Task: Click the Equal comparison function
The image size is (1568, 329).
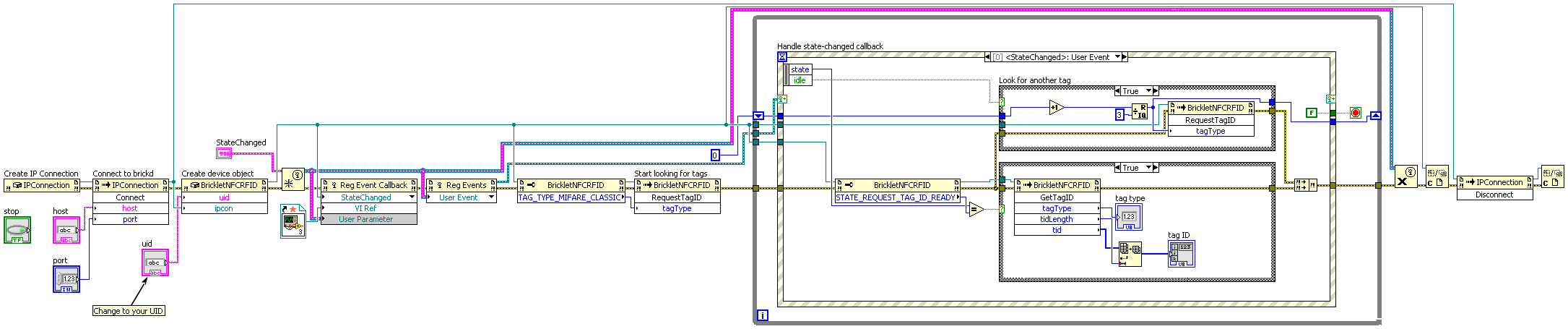Action: point(976,210)
